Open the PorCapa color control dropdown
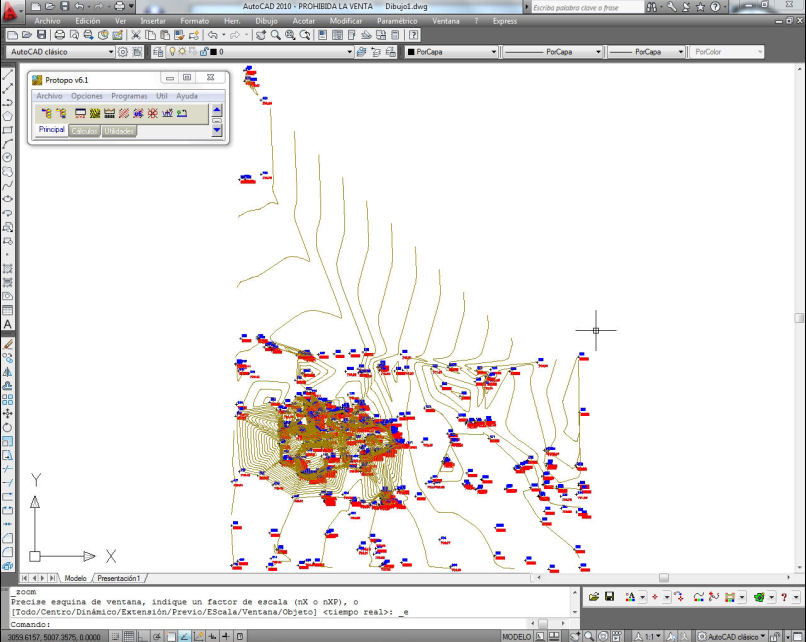Image resolution: width=806 pixels, height=642 pixels. tap(452, 52)
